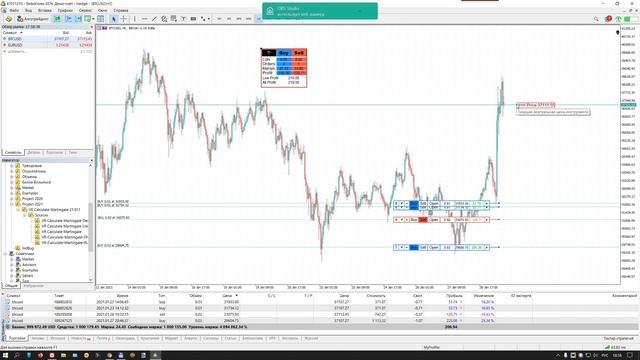Select the equidistant channel tool
This screenshot has width=640, height=360.
[164, 19]
